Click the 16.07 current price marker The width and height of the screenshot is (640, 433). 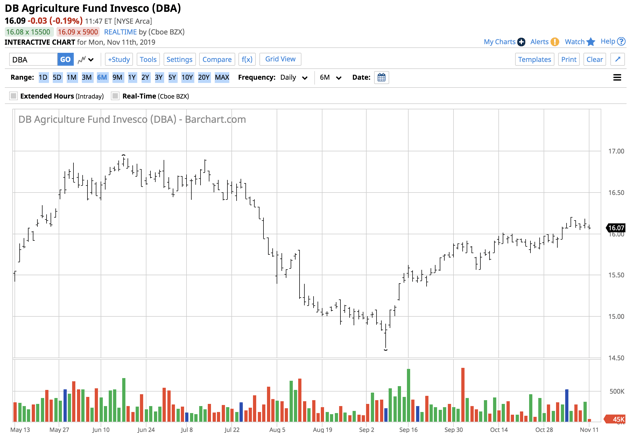click(x=616, y=228)
